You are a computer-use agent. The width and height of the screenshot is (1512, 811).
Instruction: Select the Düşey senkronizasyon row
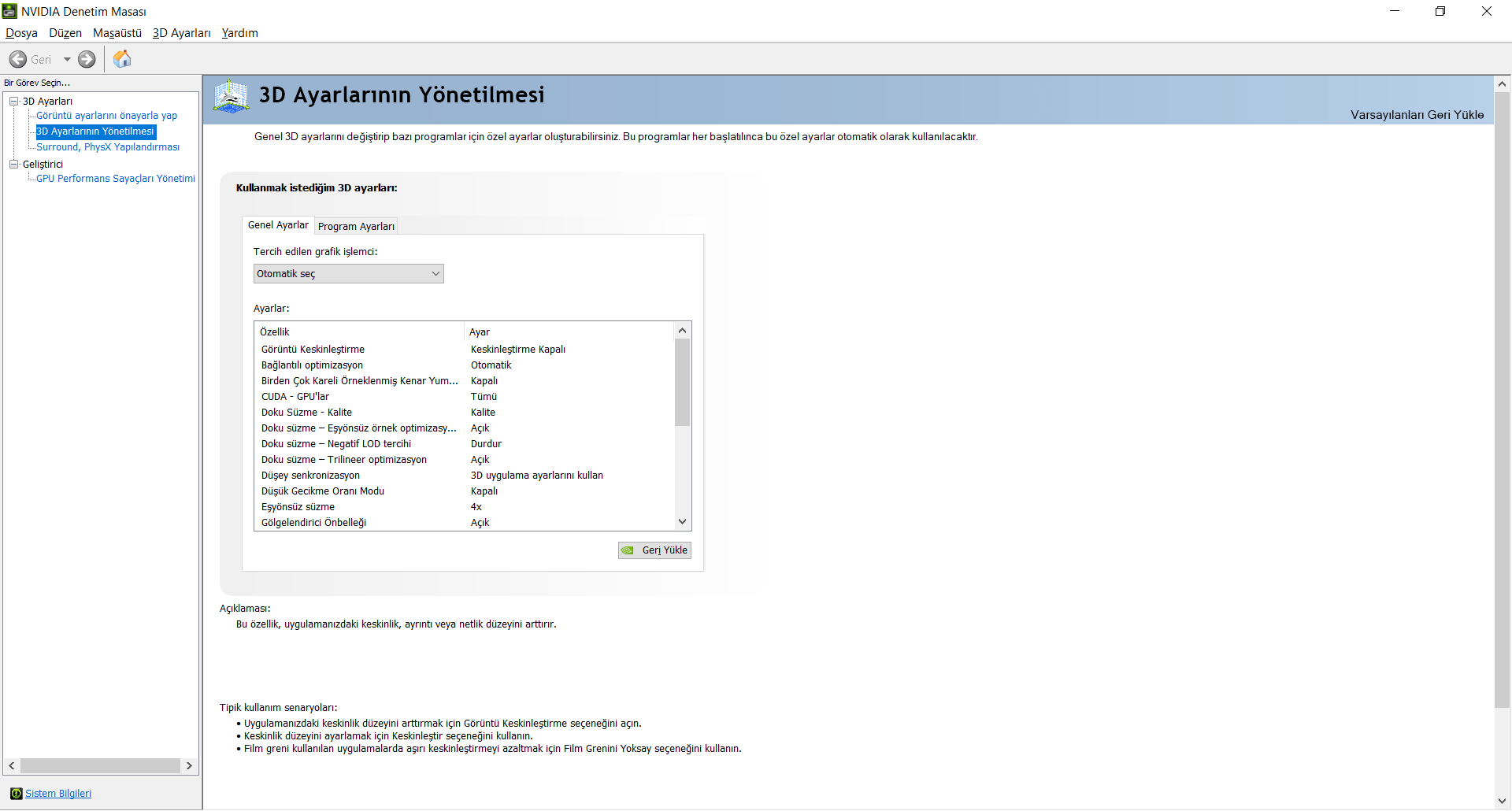[x=465, y=476]
